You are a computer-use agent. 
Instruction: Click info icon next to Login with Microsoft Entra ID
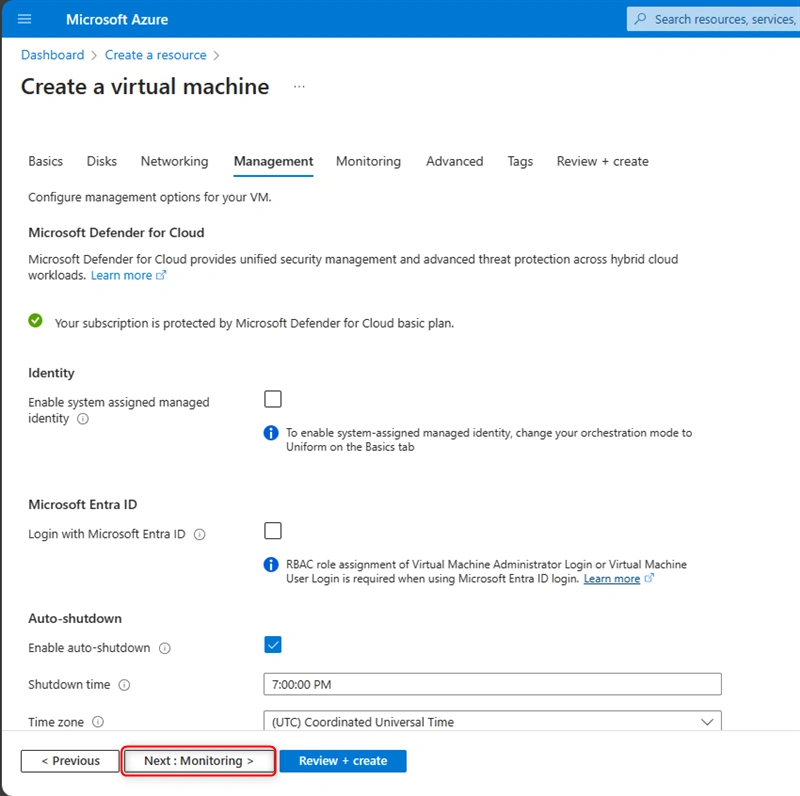coord(199,534)
